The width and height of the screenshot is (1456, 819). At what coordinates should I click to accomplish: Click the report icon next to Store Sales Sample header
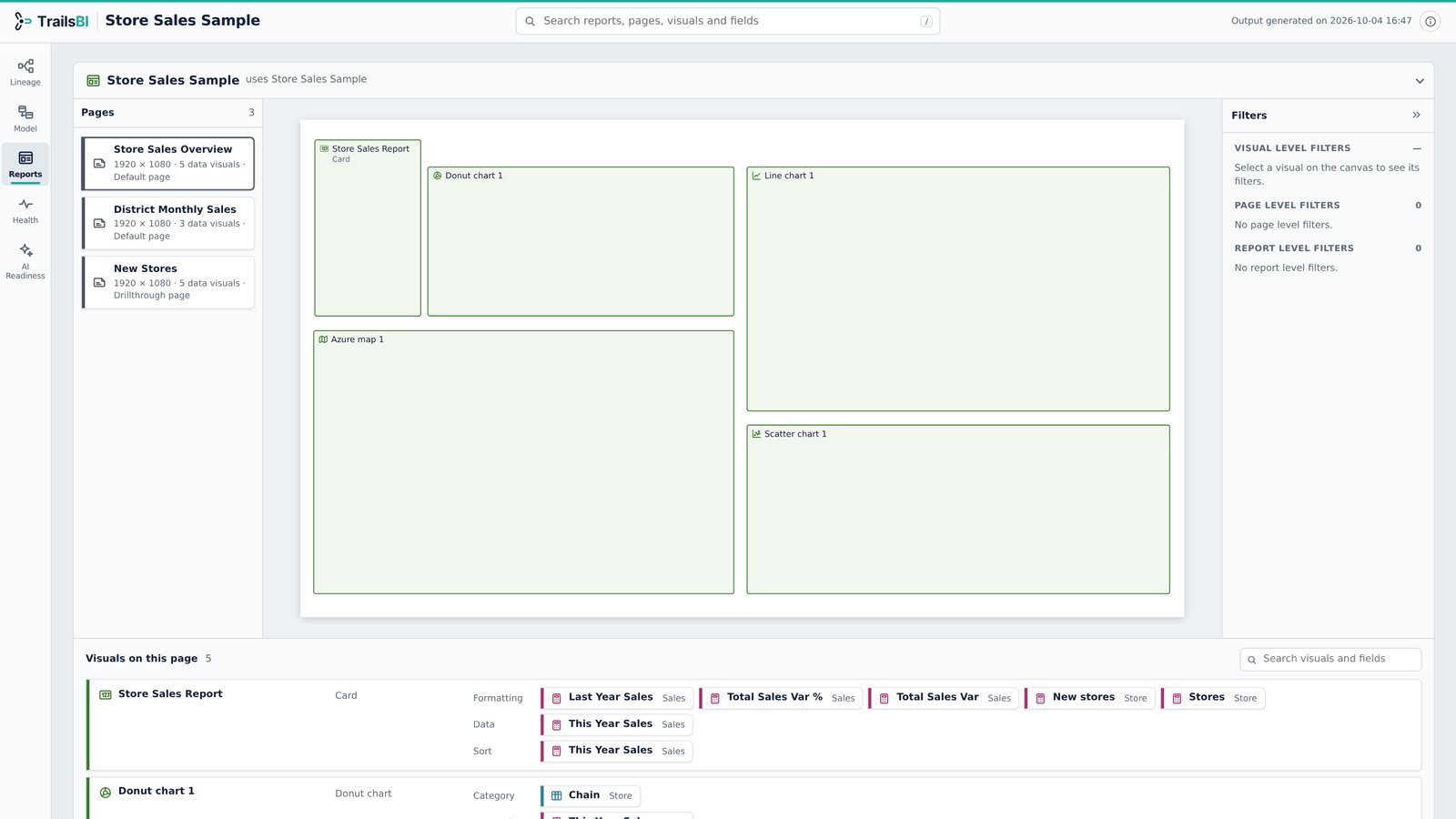tap(93, 81)
